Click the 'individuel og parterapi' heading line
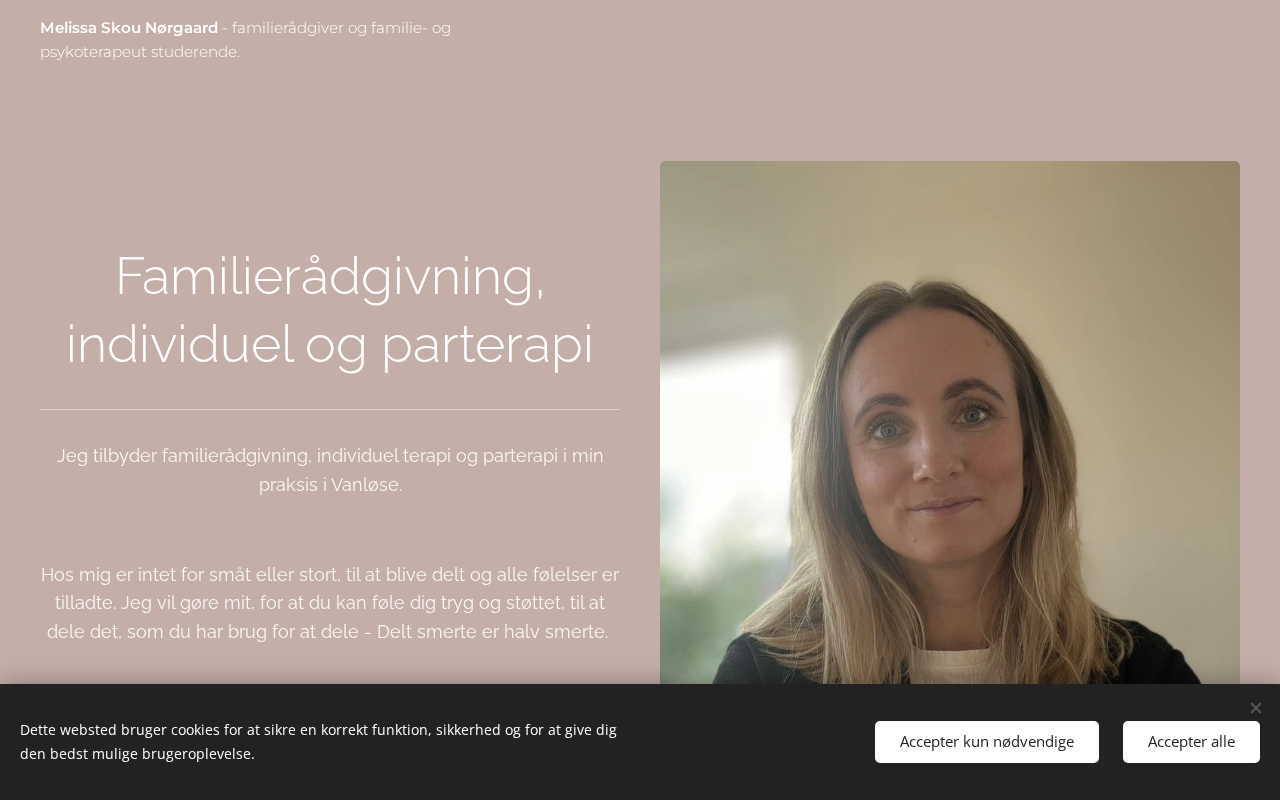This screenshot has height=800, width=1280. coord(330,344)
